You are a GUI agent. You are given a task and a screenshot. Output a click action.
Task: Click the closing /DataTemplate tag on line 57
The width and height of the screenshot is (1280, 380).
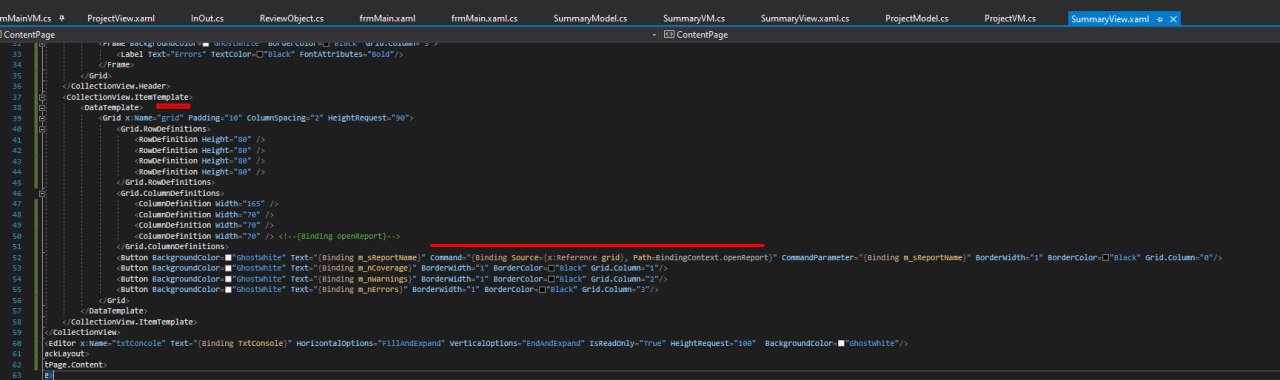coord(114,311)
